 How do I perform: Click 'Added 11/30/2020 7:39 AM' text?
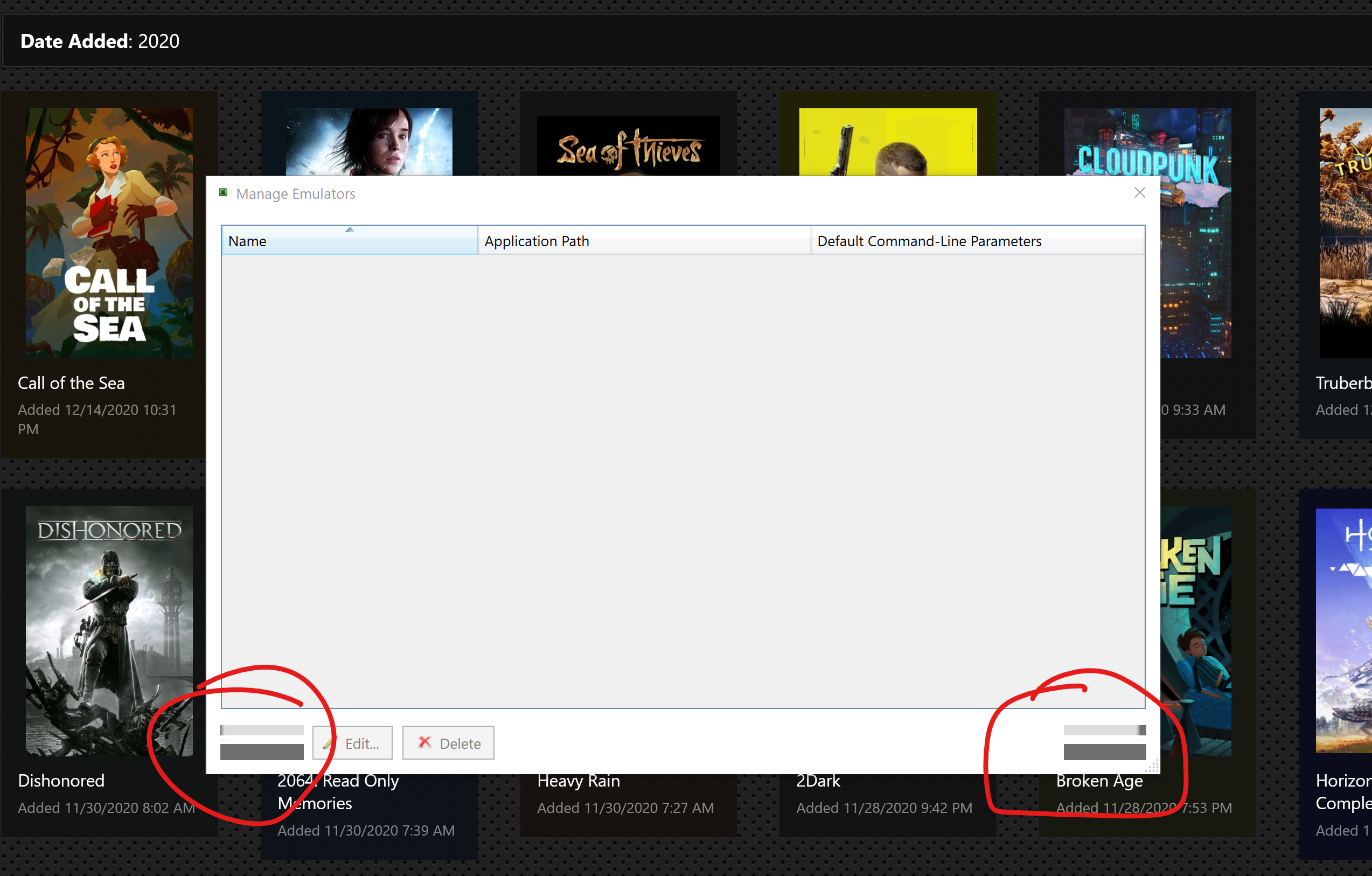(x=366, y=830)
